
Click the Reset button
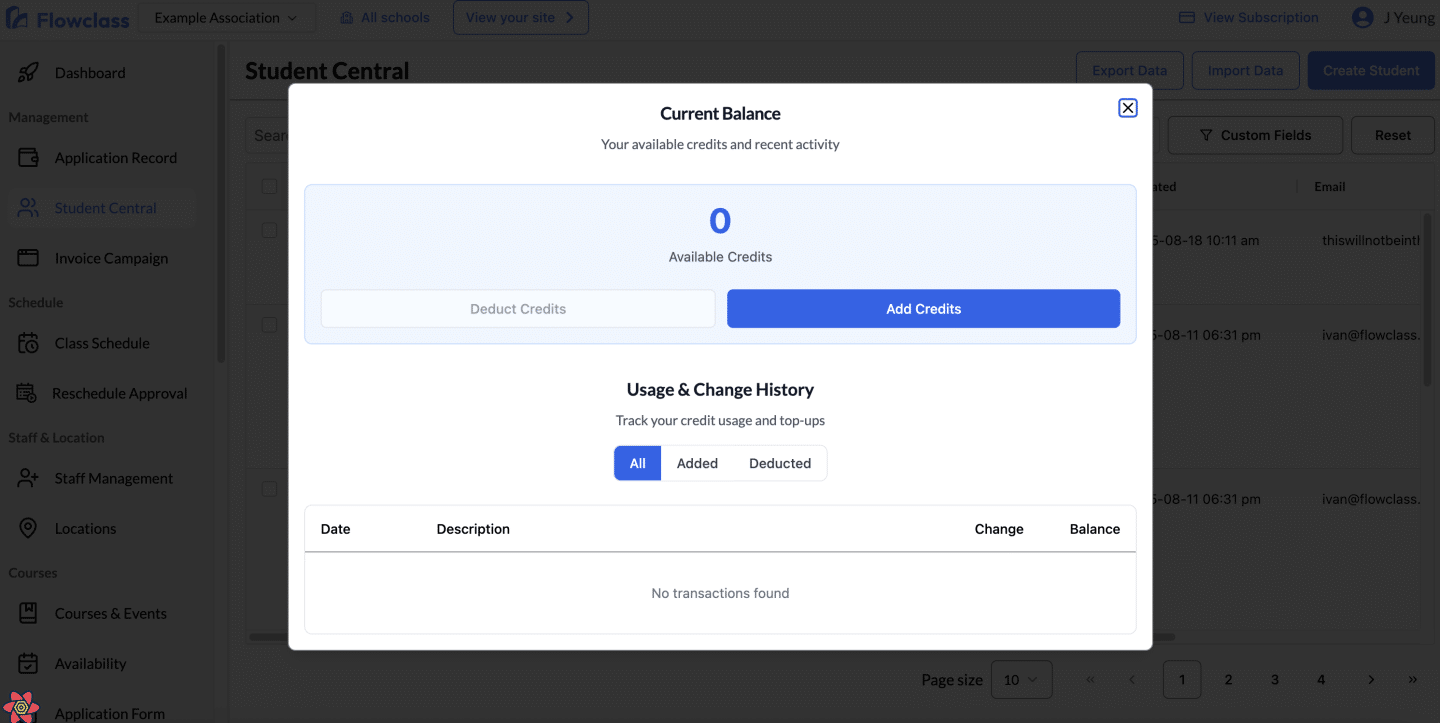click(x=1392, y=135)
